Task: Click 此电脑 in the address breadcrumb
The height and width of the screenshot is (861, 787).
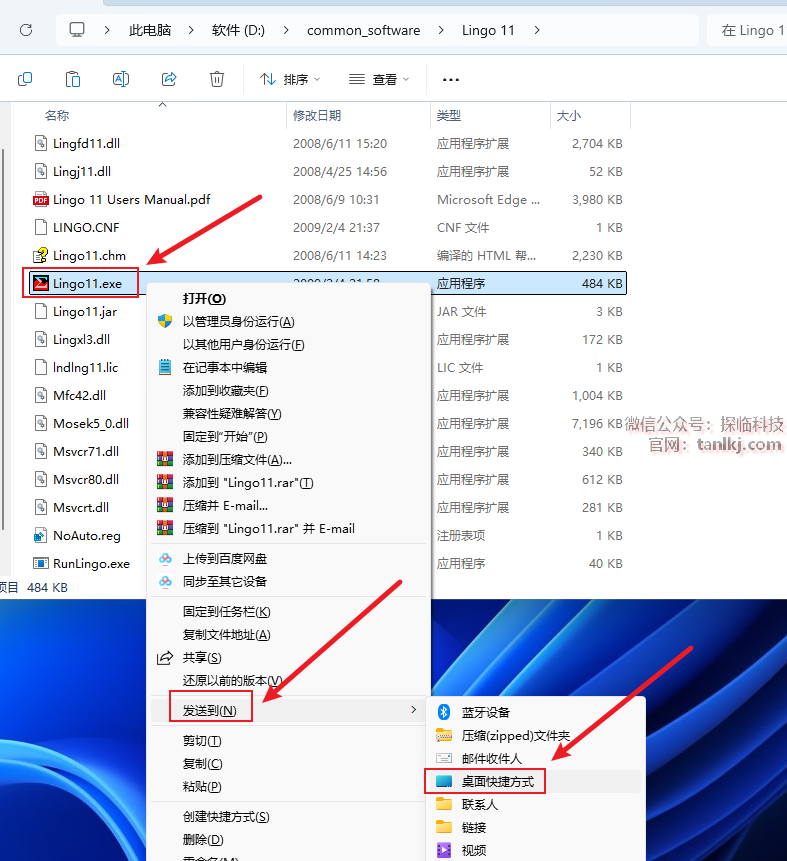Action: [150, 30]
